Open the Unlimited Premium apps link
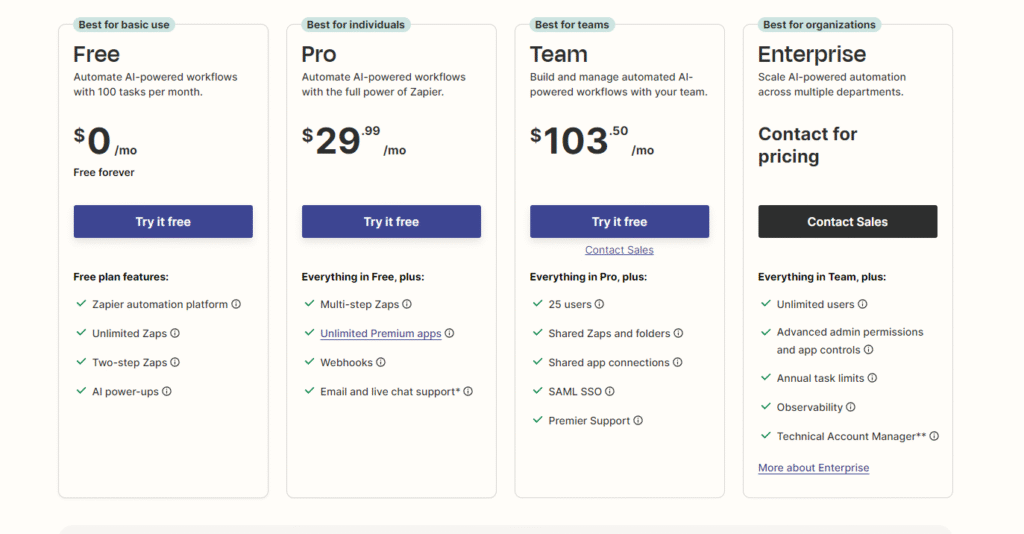Viewport: 1024px width, 534px height. (x=381, y=334)
